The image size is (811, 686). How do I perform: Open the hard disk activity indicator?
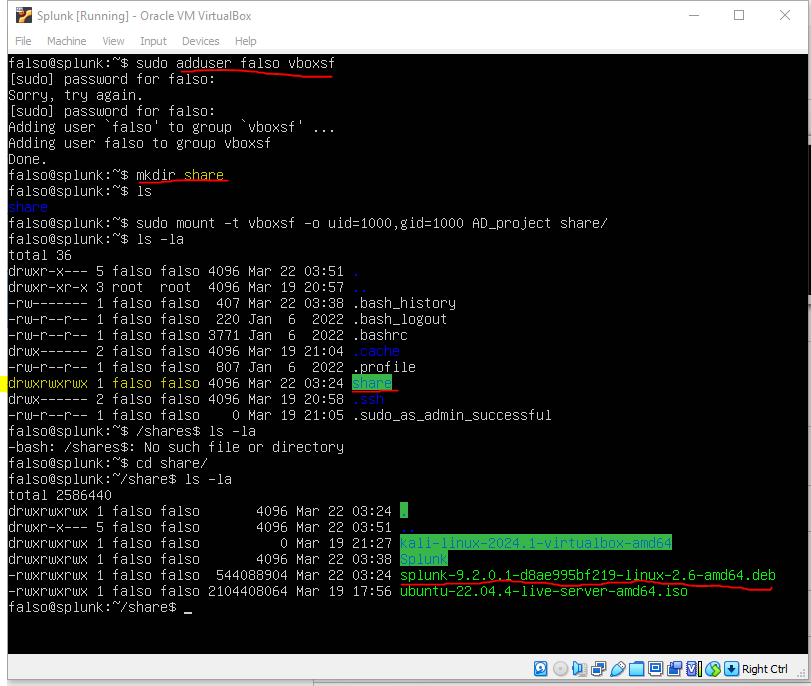[540, 669]
